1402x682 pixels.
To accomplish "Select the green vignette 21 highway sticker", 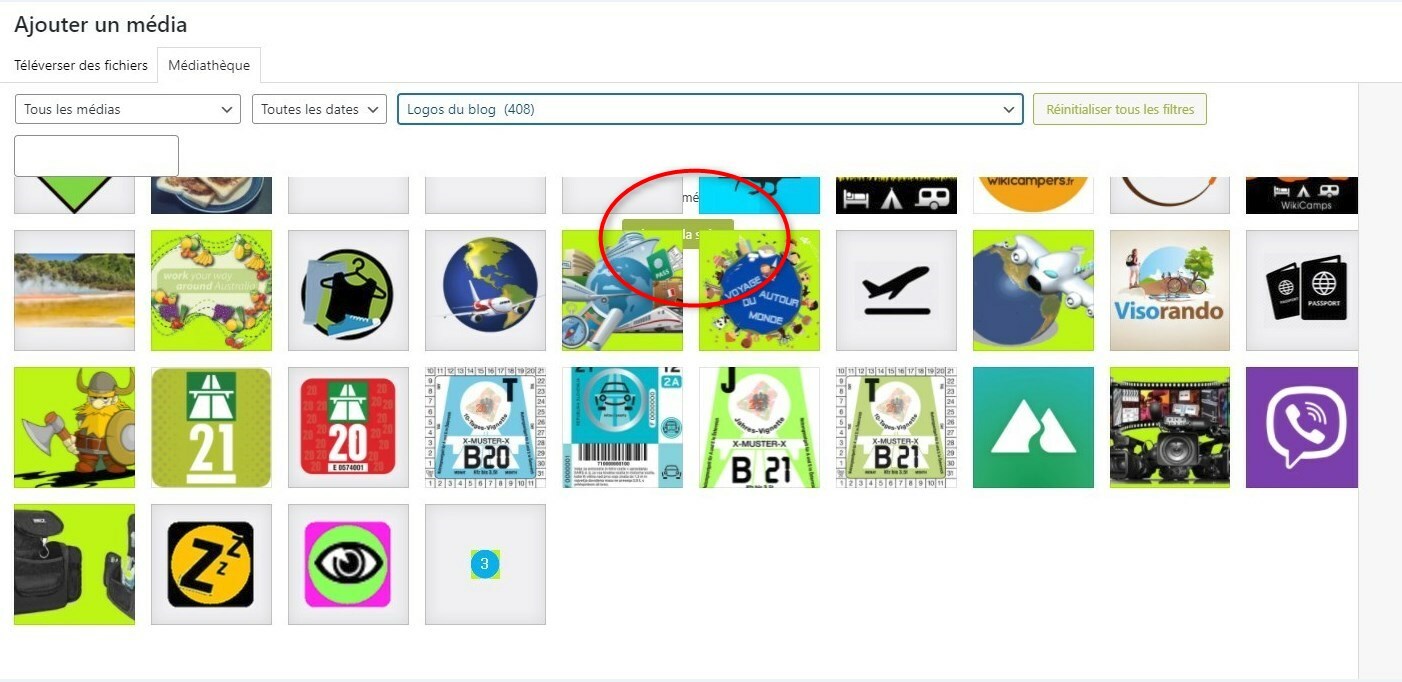I will click(211, 427).
